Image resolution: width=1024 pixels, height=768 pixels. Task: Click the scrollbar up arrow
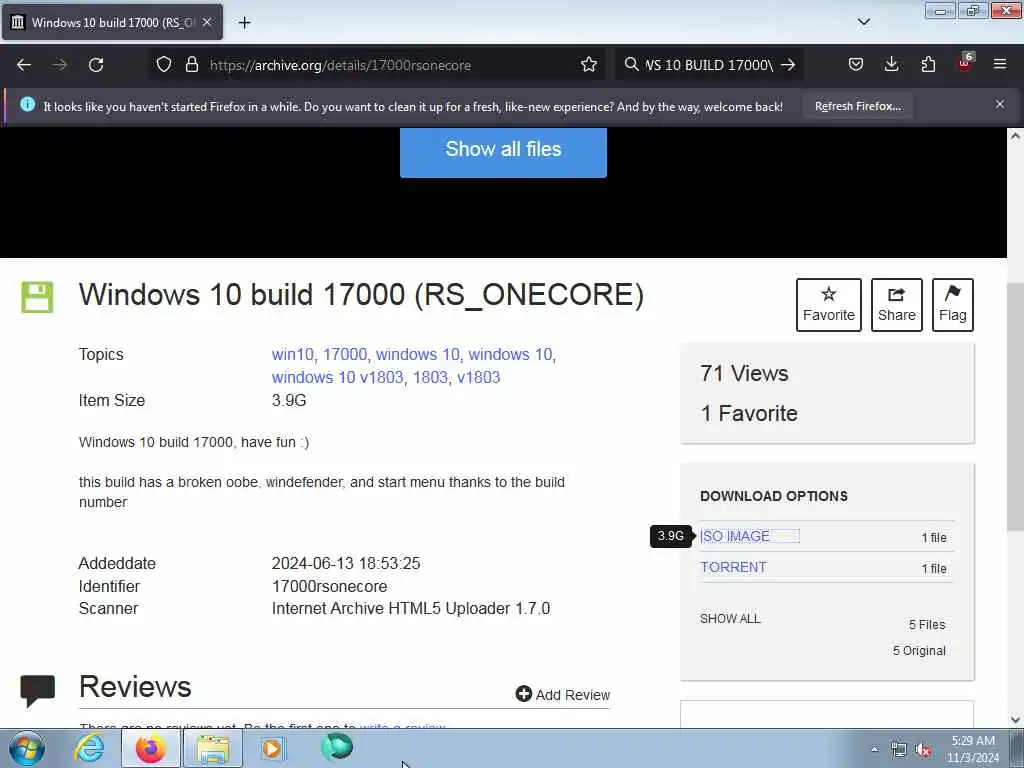pyautogui.click(x=1016, y=136)
